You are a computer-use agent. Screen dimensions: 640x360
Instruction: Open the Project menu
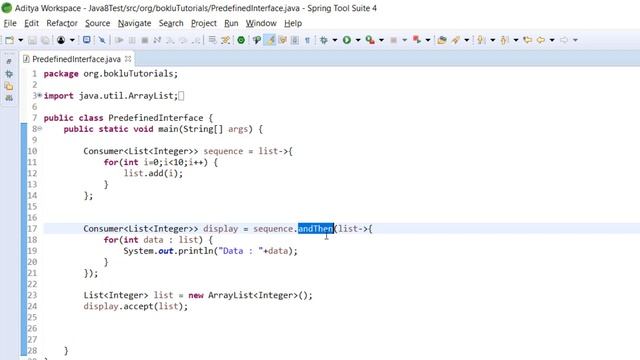click(x=204, y=23)
